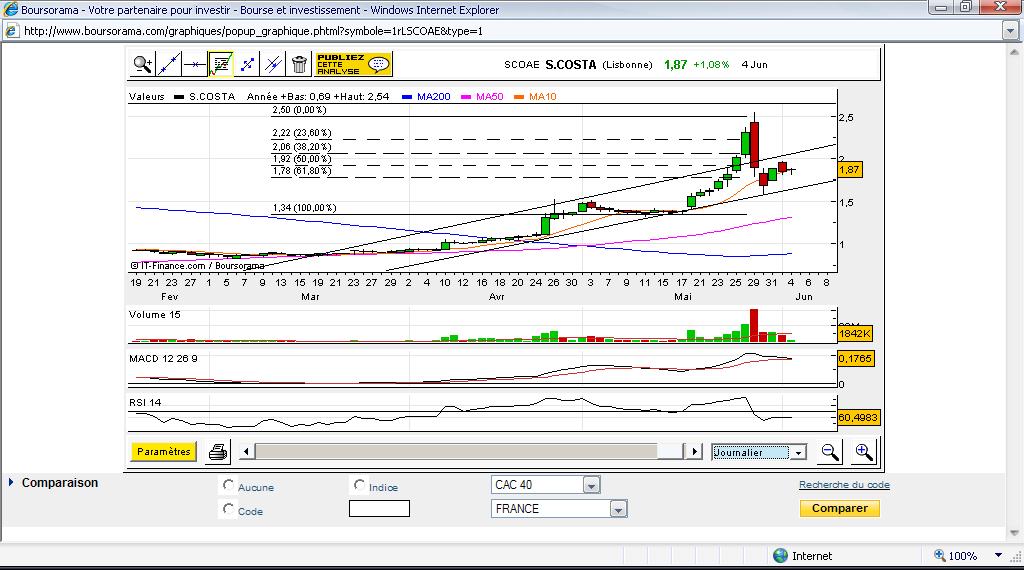This screenshot has height=570, width=1024.
Task: Click the 1,34 (100,00%) Fibonacci label
Action: [304, 208]
